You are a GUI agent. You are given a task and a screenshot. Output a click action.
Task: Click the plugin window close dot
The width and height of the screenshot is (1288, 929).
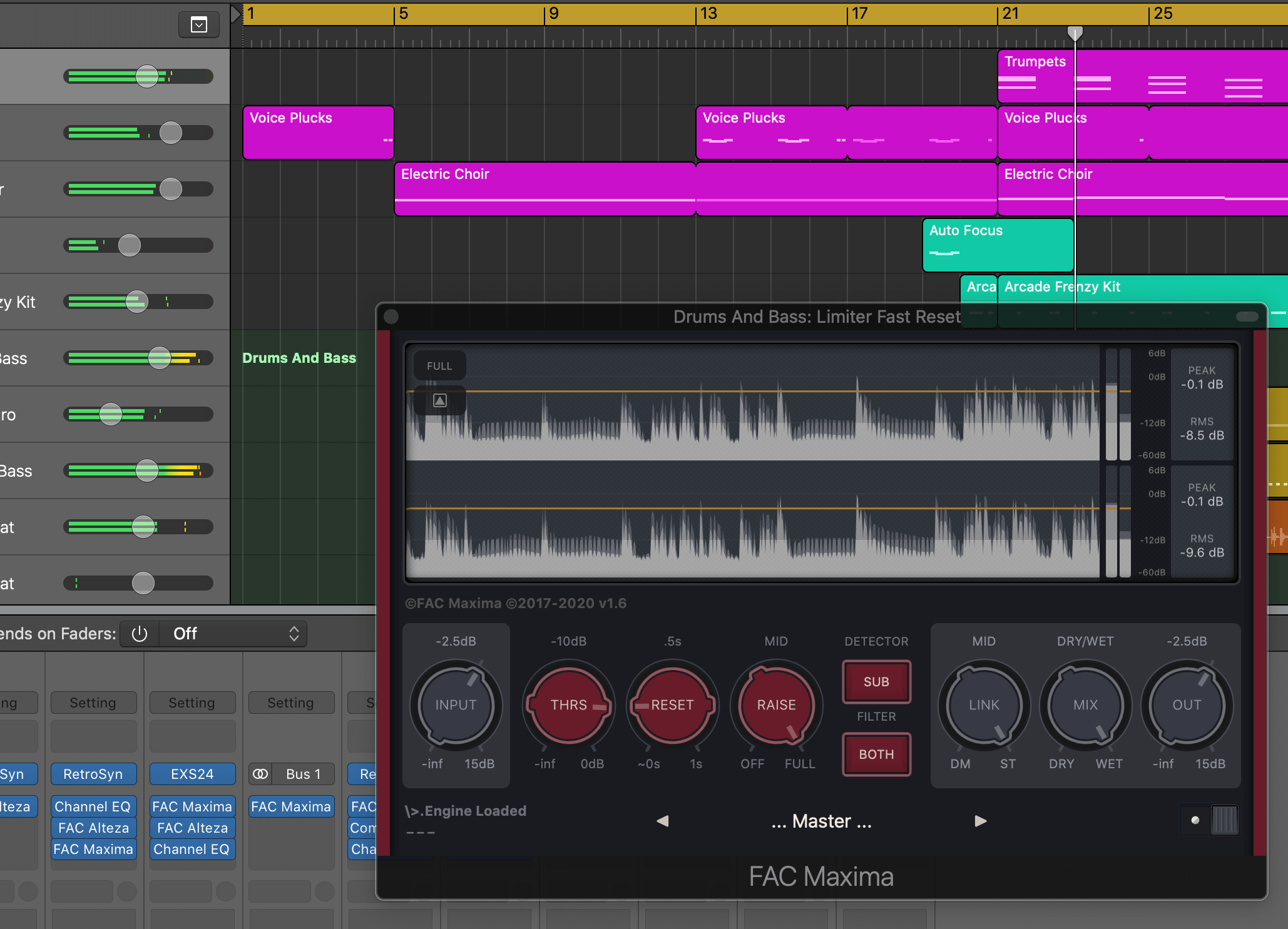point(391,317)
